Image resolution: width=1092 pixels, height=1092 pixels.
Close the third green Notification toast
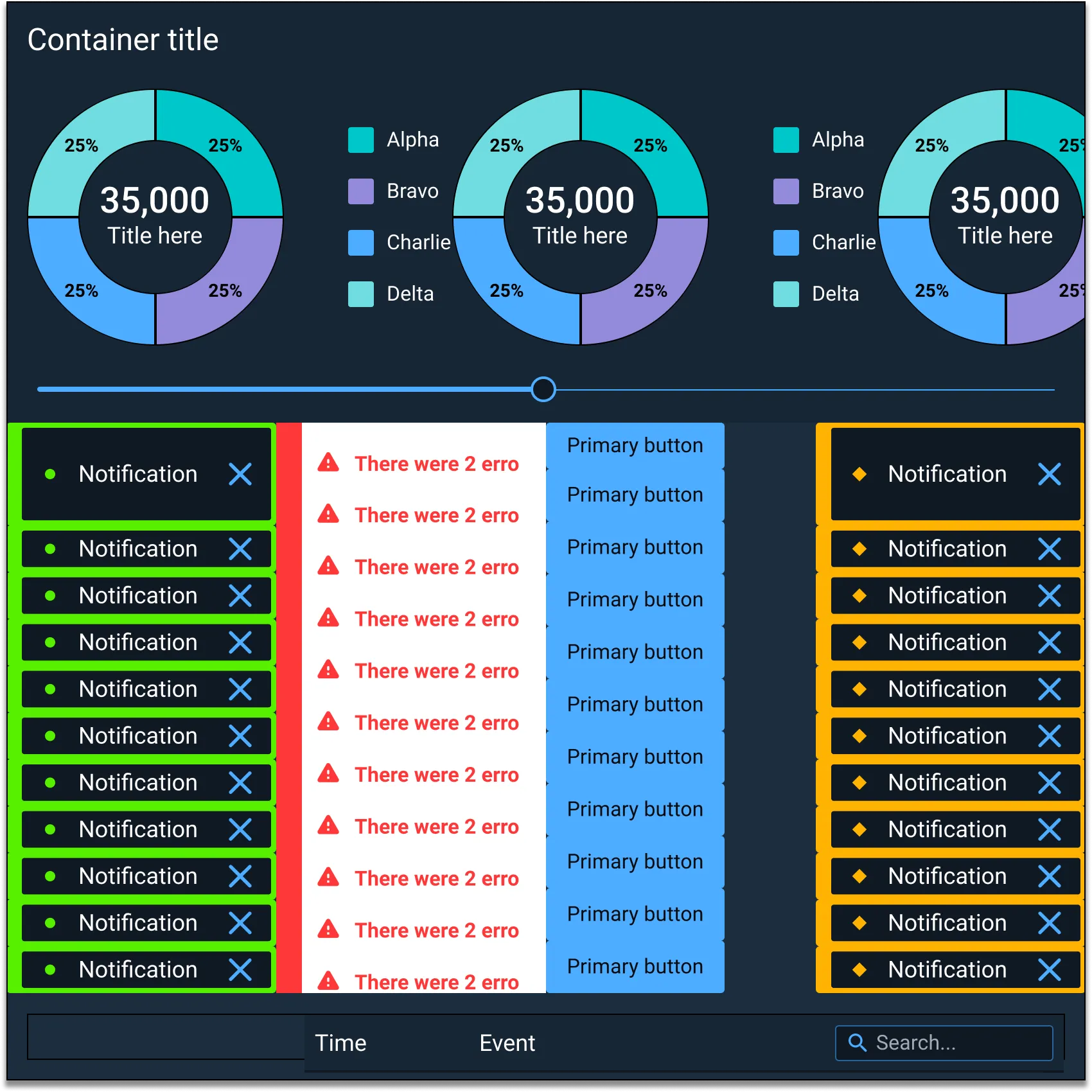(x=240, y=595)
